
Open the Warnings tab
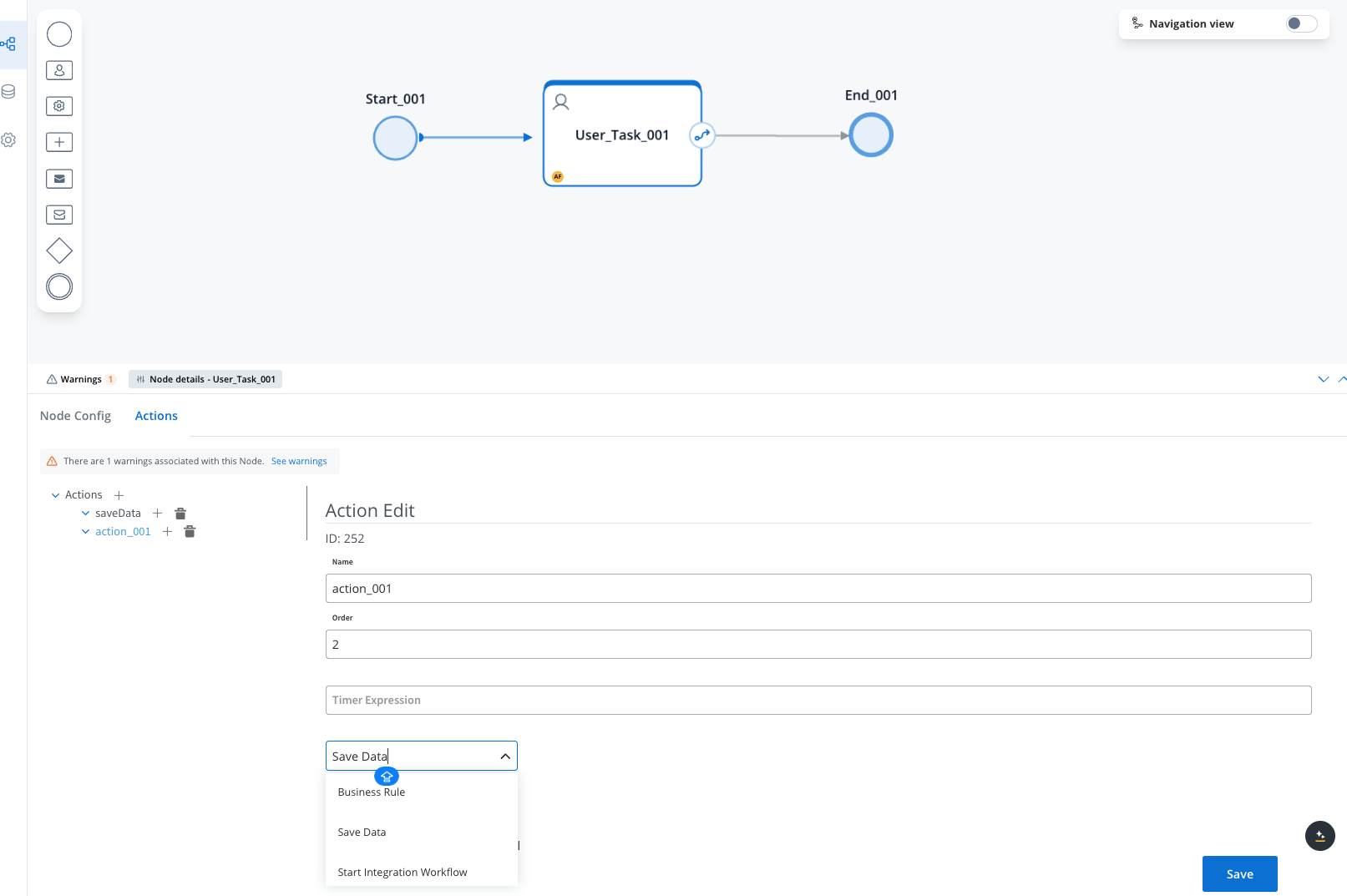tap(81, 379)
